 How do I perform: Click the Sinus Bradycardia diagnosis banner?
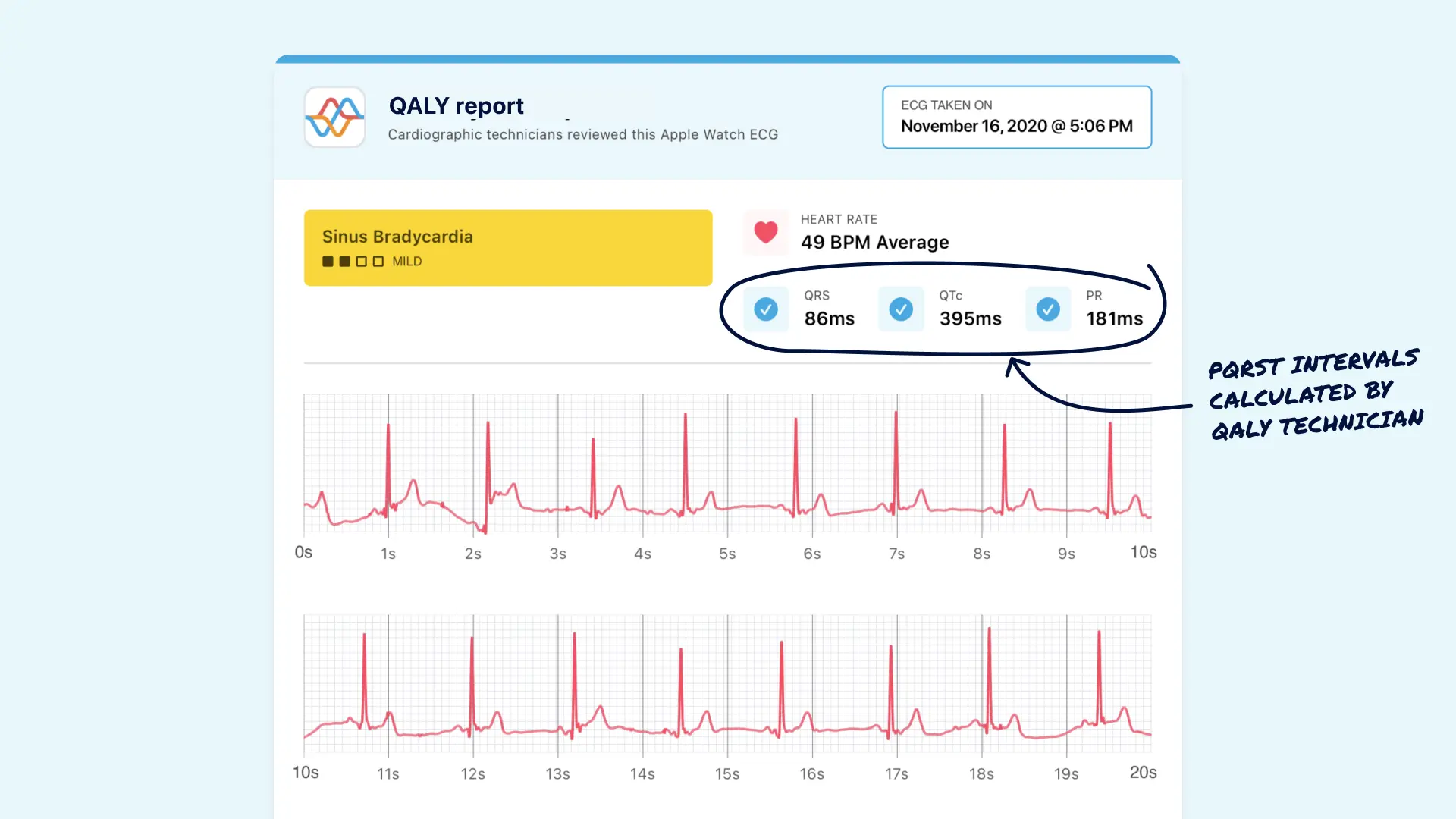tap(507, 247)
